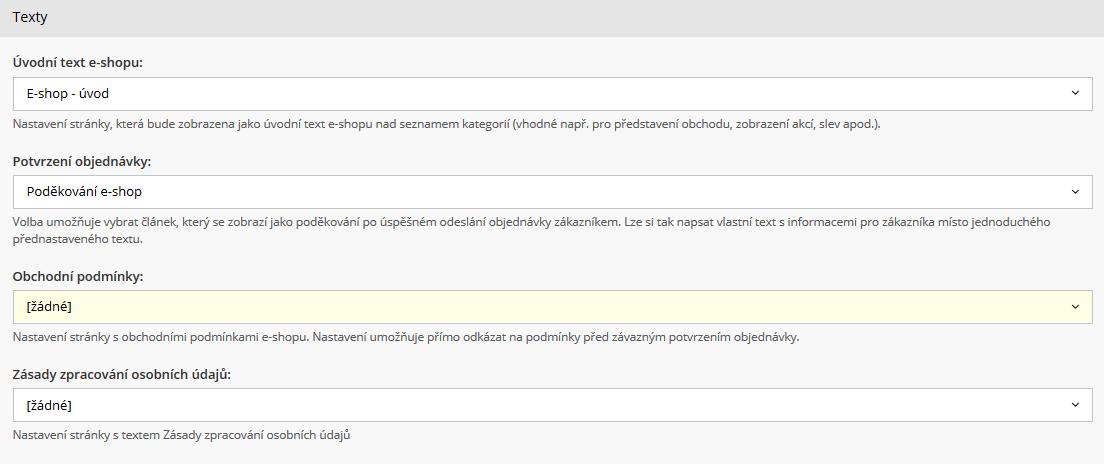Click help text under Úvodní text e-shopu dropdown
1106x464 pixels.
[x=446, y=124]
